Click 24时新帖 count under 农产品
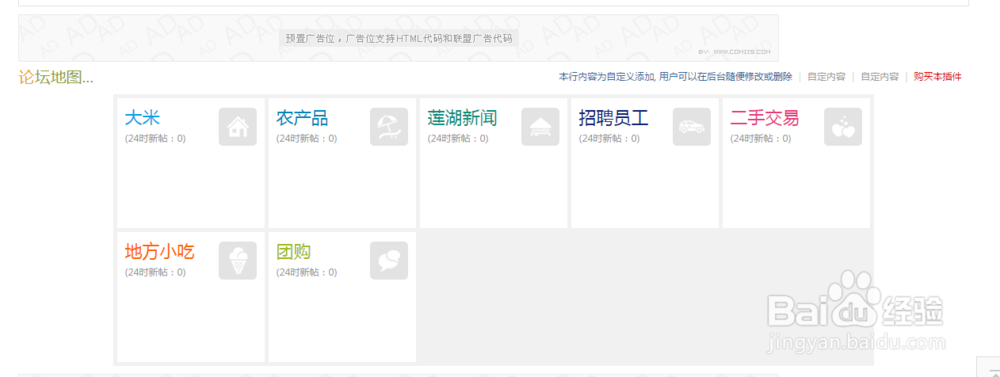Screen dimensions: 1000x377 coord(306,138)
